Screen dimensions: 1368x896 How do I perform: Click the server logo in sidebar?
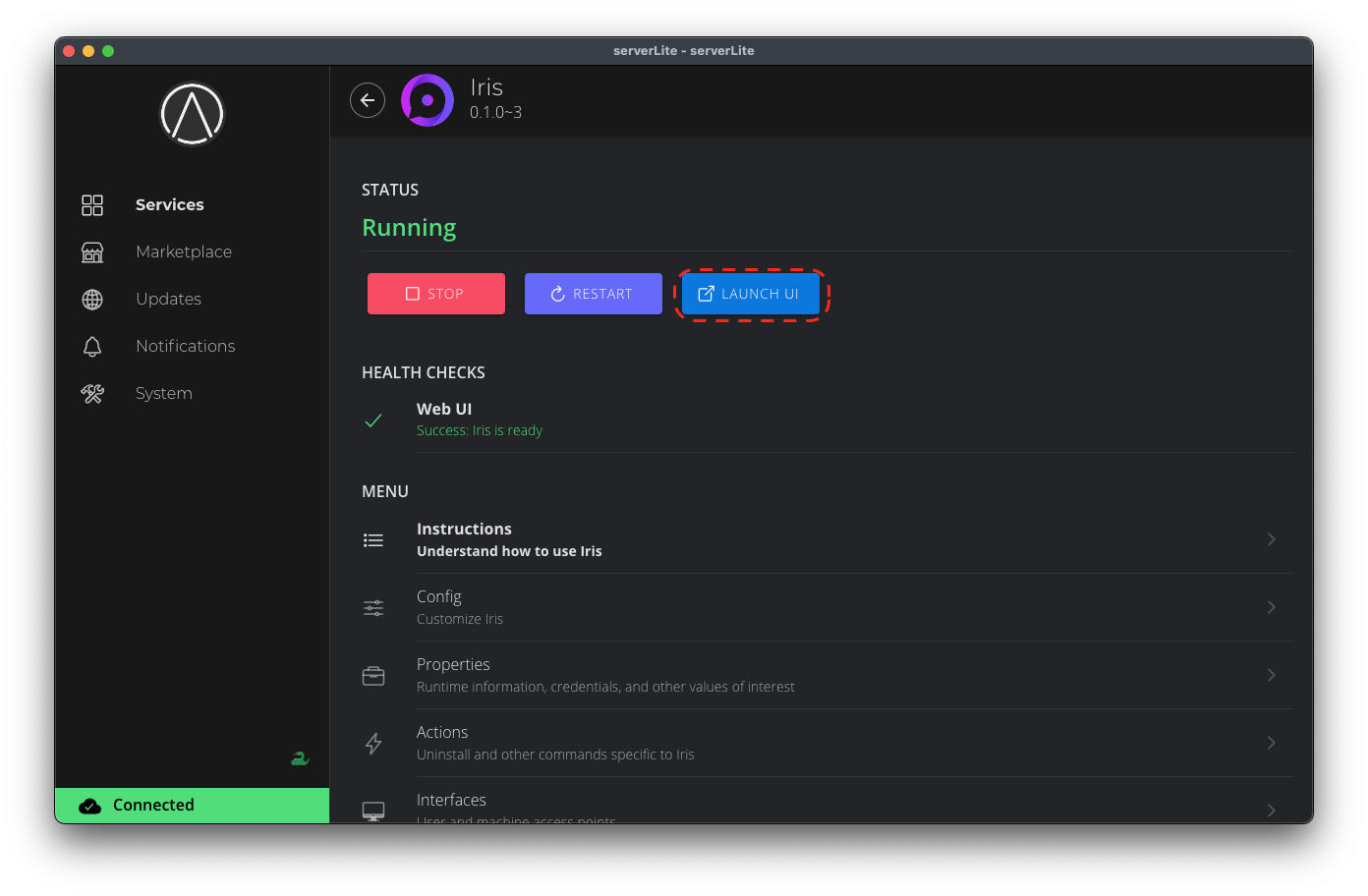(x=193, y=114)
